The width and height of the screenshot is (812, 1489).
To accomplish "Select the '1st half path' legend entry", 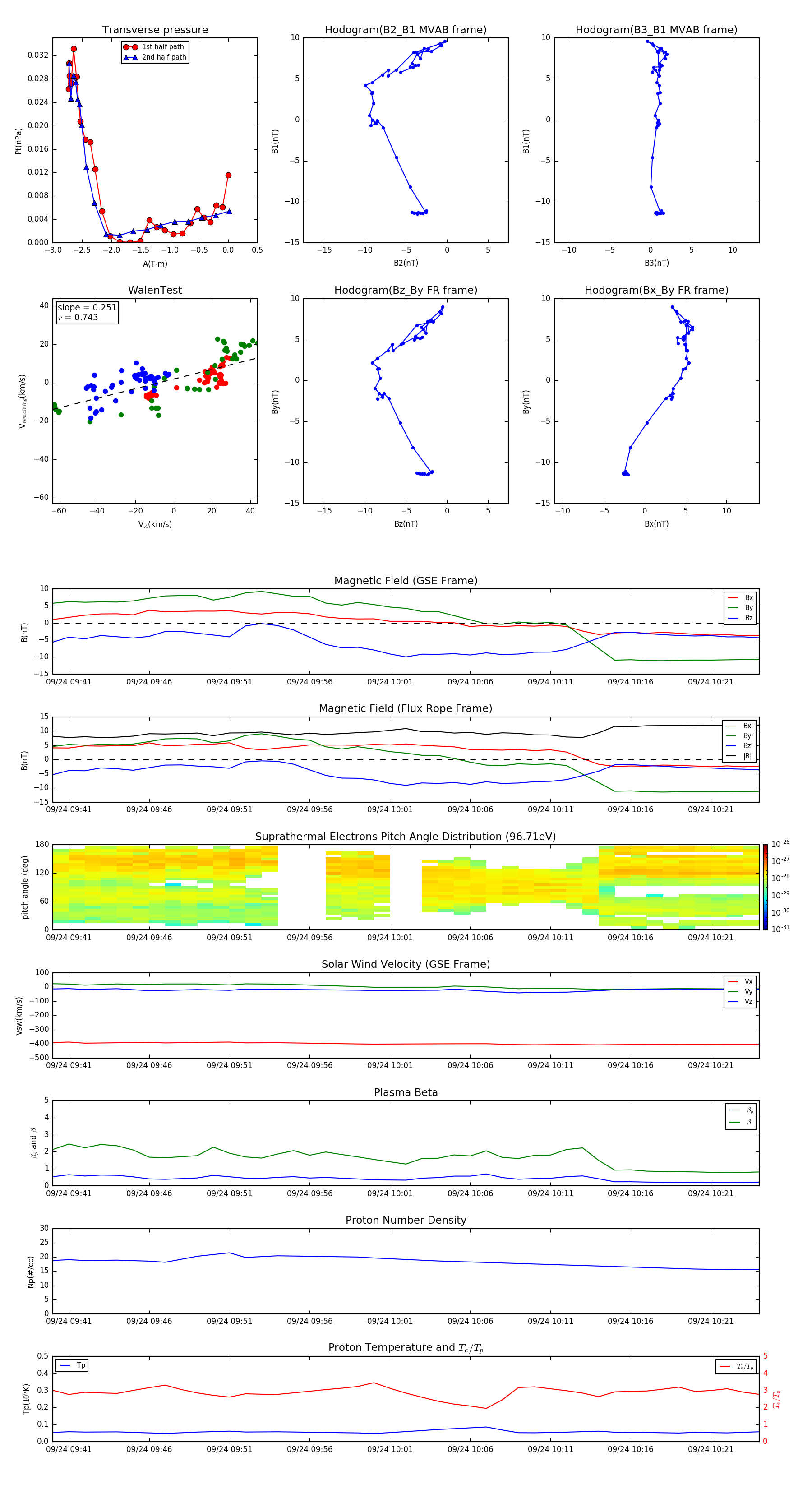I will pos(154,47).
